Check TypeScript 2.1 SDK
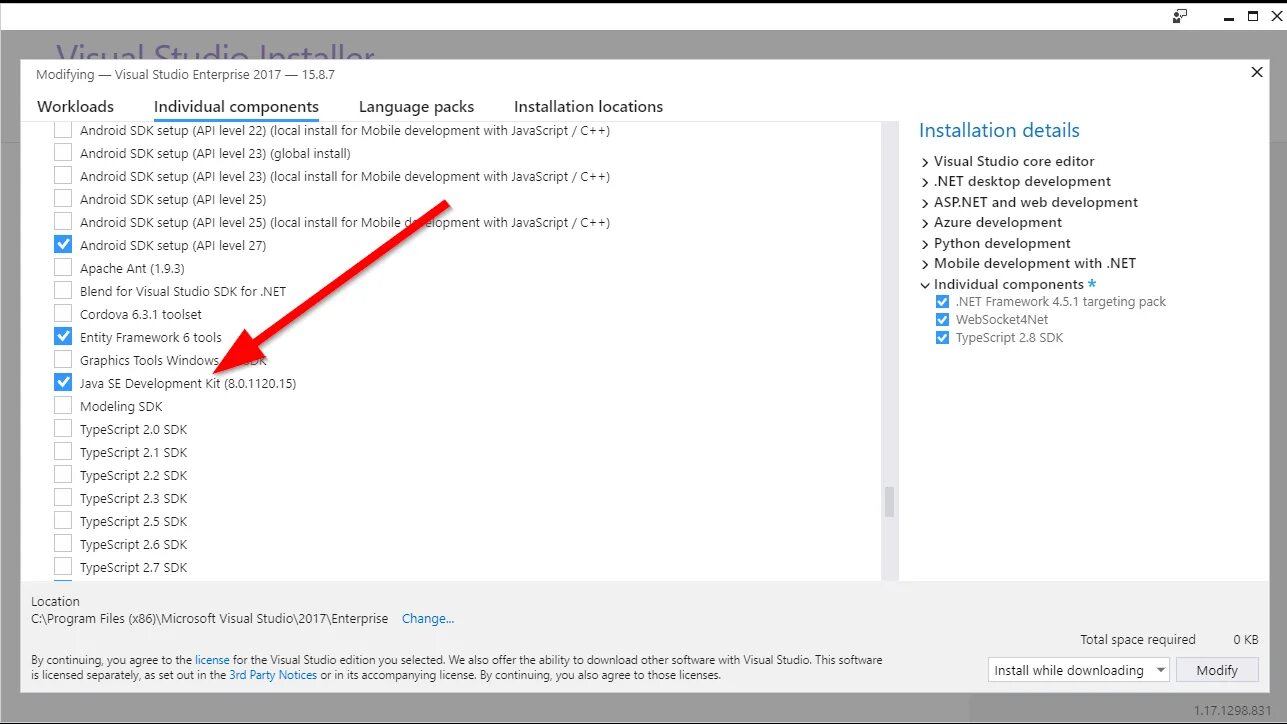Screen dimensions: 1287x724 point(63,452)
